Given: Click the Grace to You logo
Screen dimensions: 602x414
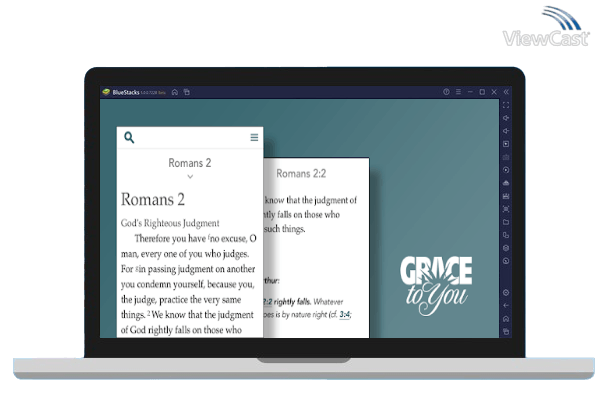Looking at the screenshot, I should tap(436, 285).
